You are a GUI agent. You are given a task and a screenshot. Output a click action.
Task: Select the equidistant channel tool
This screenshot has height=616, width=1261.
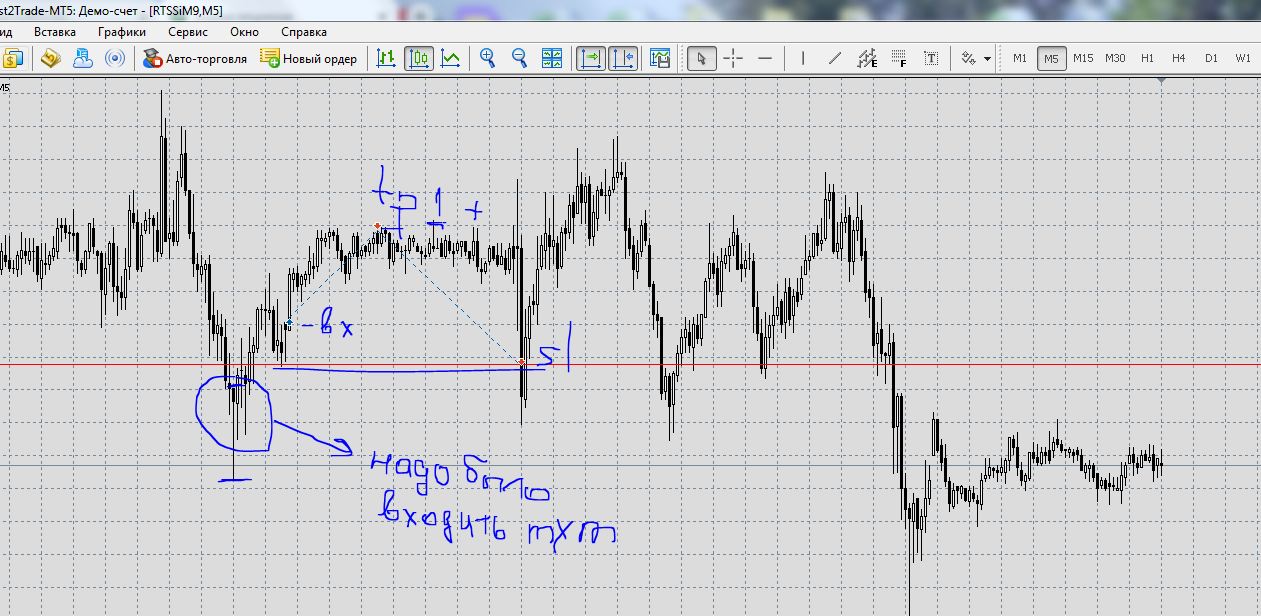(x=867, y=58)
